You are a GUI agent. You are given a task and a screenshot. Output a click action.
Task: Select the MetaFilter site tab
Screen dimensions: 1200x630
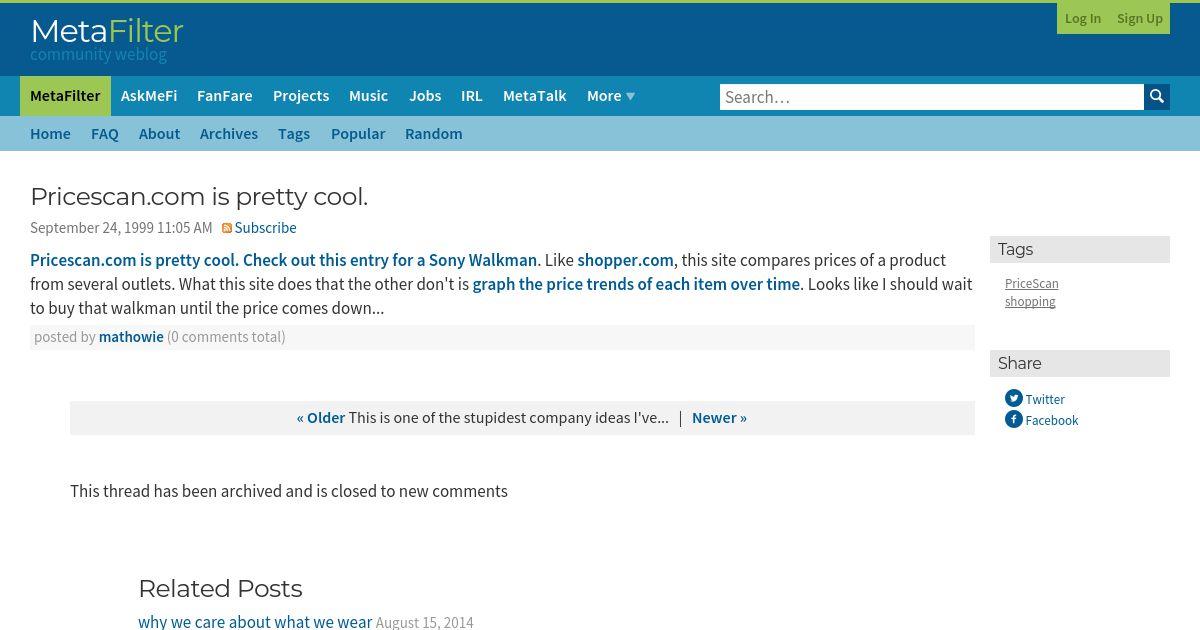coord(65,96)
